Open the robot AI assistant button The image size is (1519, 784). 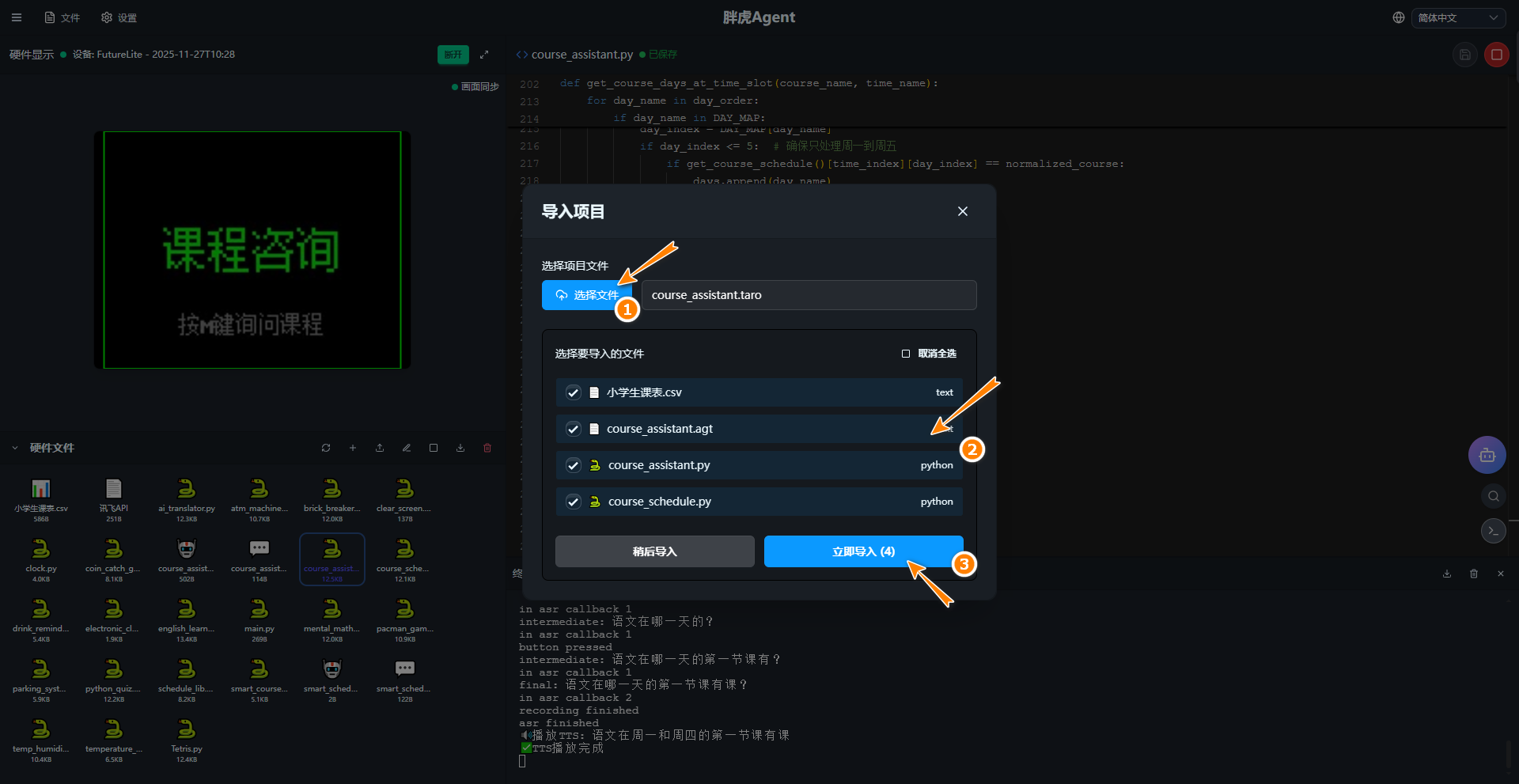tap(1487, 455)
